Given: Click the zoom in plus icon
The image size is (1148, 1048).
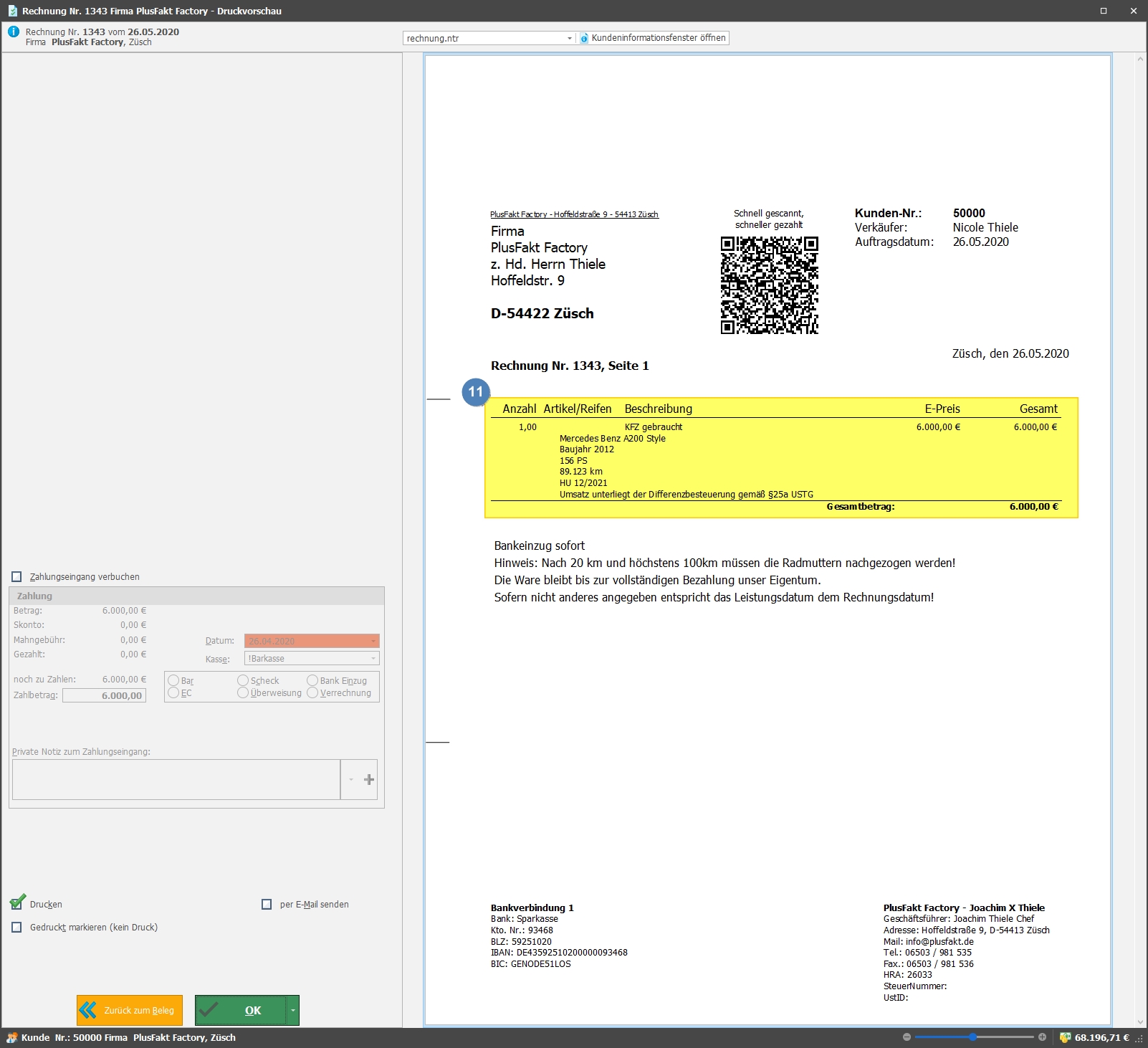Looking at the screenshot, I should tap(1042, 1037).
